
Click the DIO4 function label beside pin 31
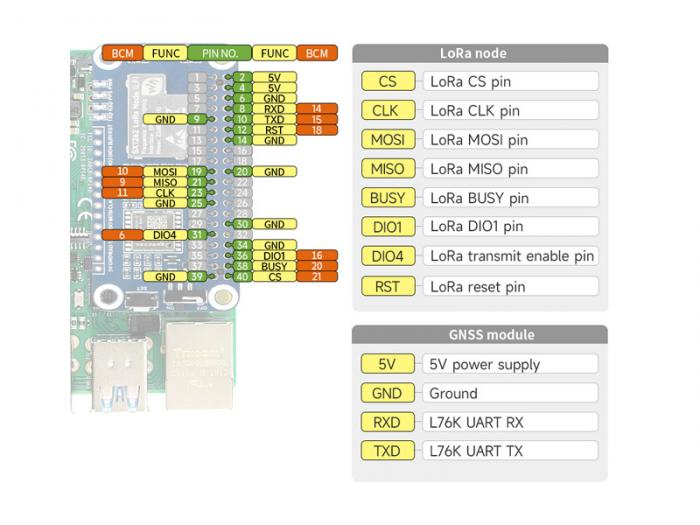click(165, 235)
